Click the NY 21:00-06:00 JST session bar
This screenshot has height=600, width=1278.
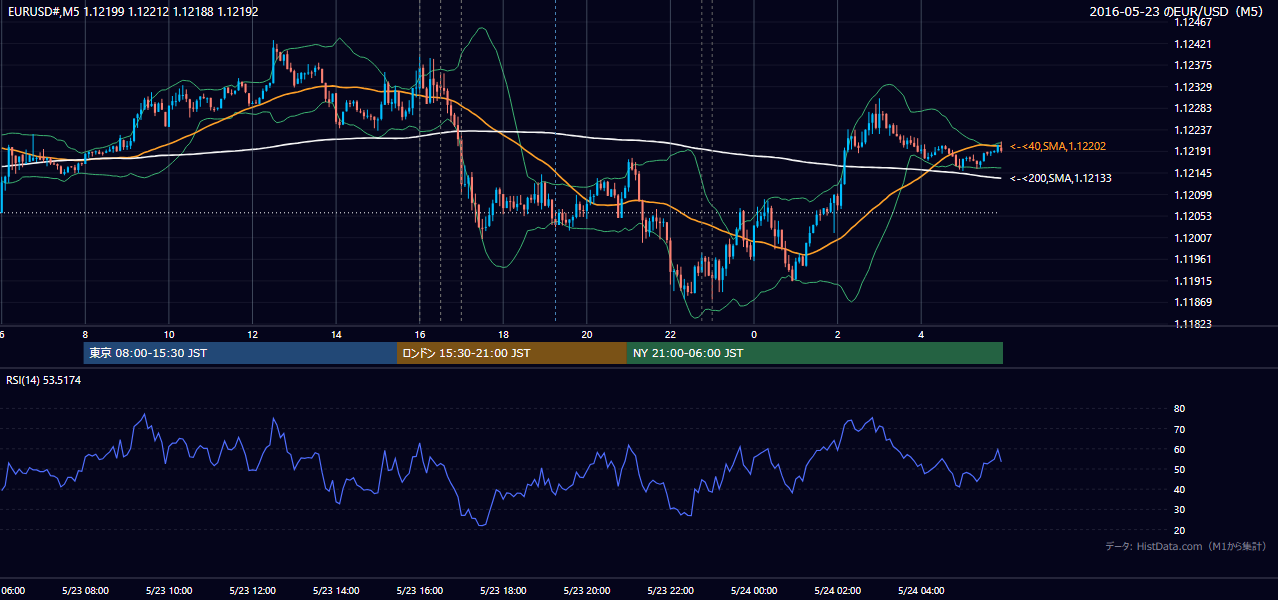(815, 353)
